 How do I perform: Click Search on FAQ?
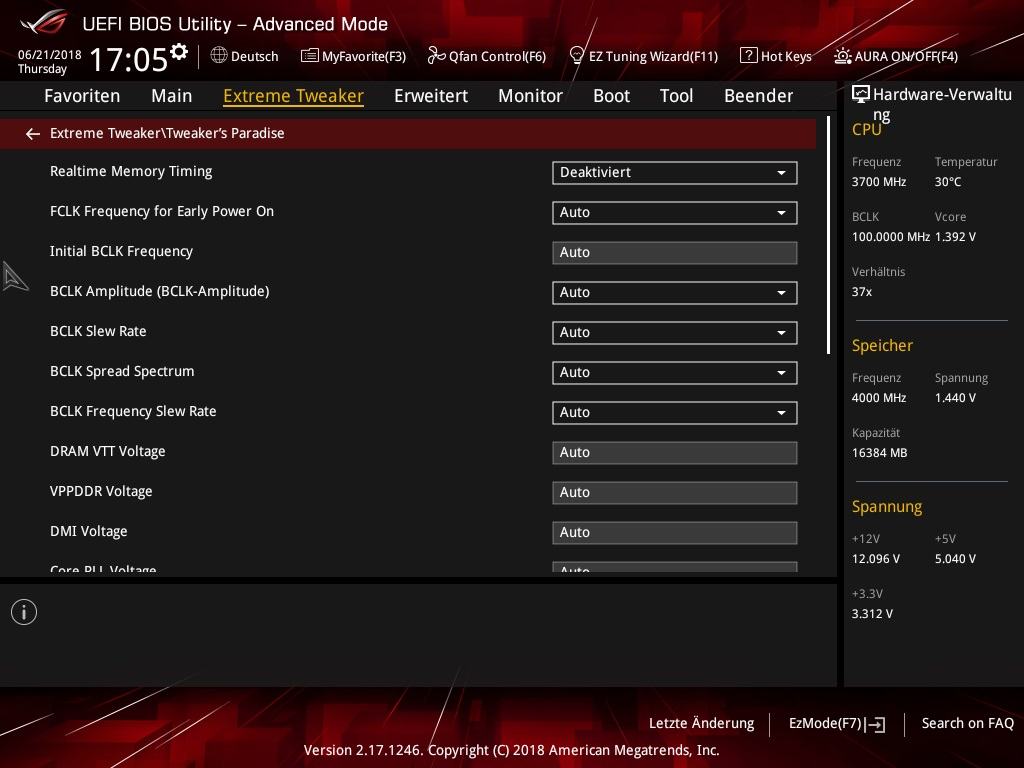pos(967,724)
